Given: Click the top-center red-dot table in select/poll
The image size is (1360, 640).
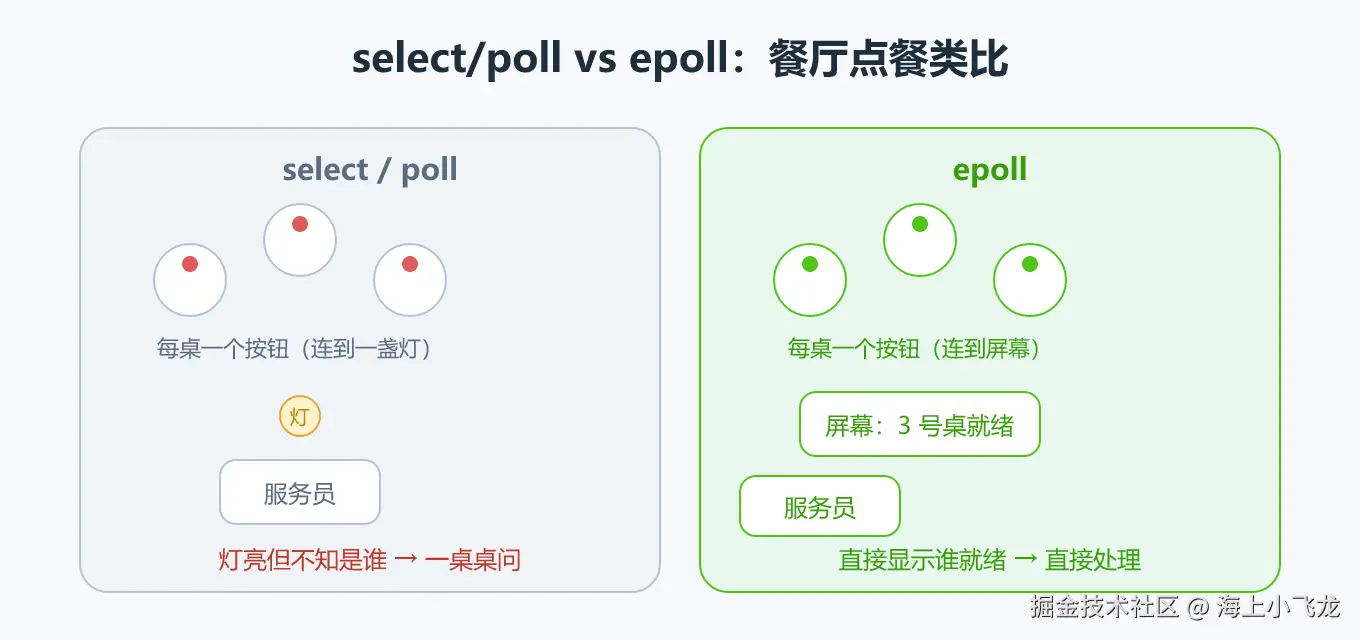Looking at the screenshot, I should click(300, 240).
